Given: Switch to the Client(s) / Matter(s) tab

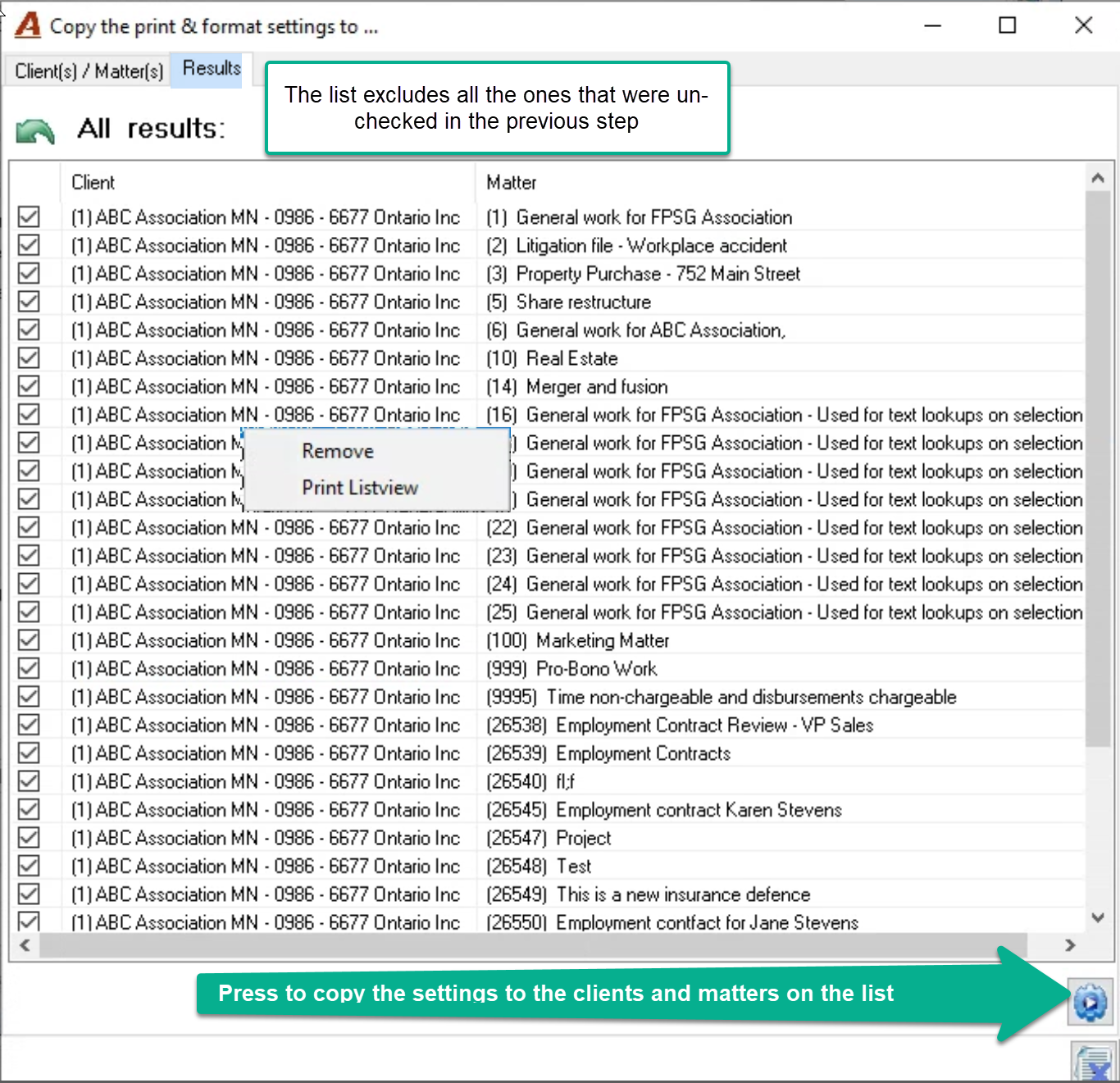Looking at the screenshot, I should [x=89, y=71].
